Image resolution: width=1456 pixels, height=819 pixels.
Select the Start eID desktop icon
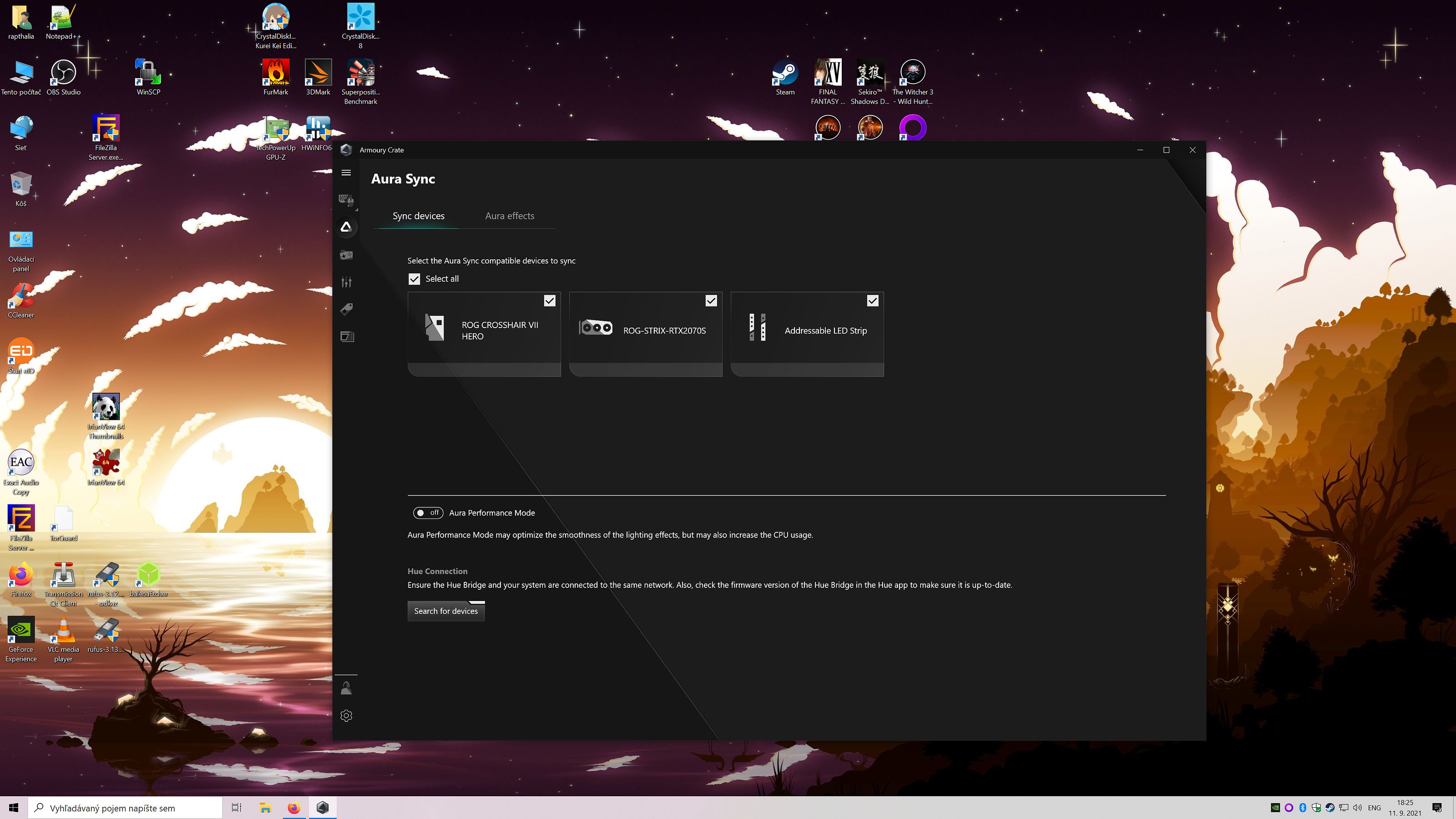coord(21,356)
